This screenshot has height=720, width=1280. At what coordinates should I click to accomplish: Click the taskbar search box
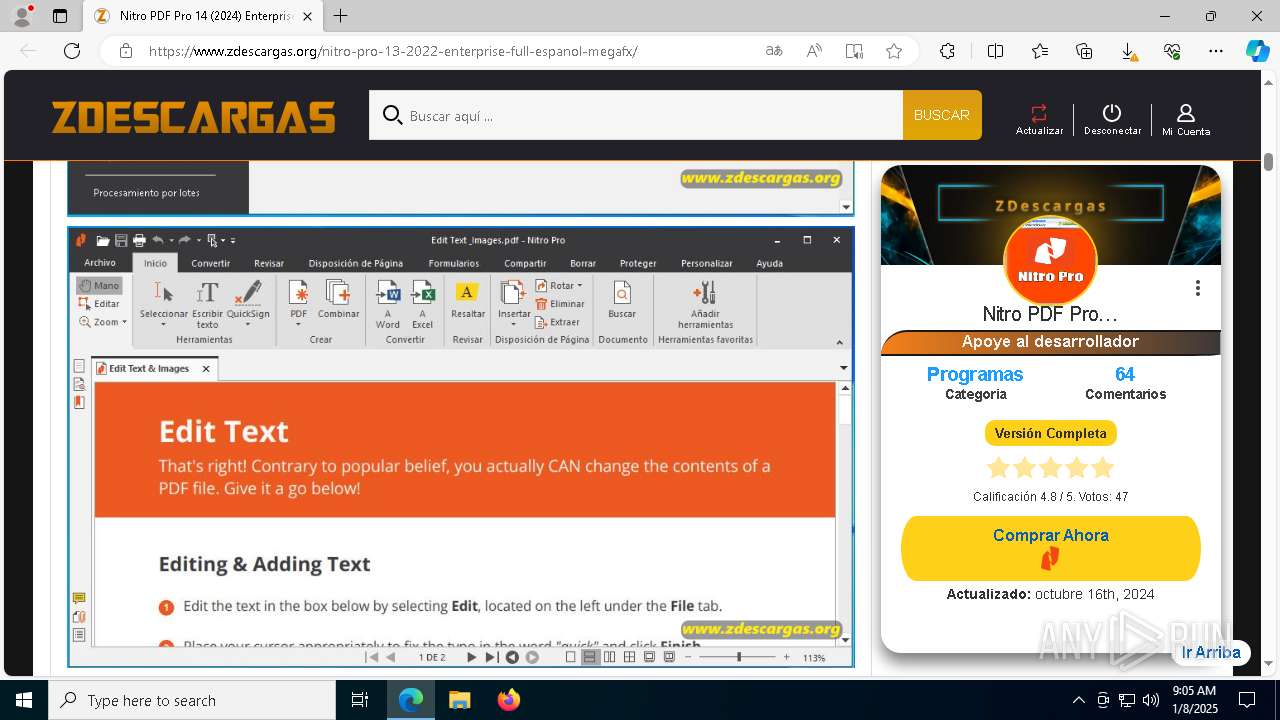tap(192, 700)
